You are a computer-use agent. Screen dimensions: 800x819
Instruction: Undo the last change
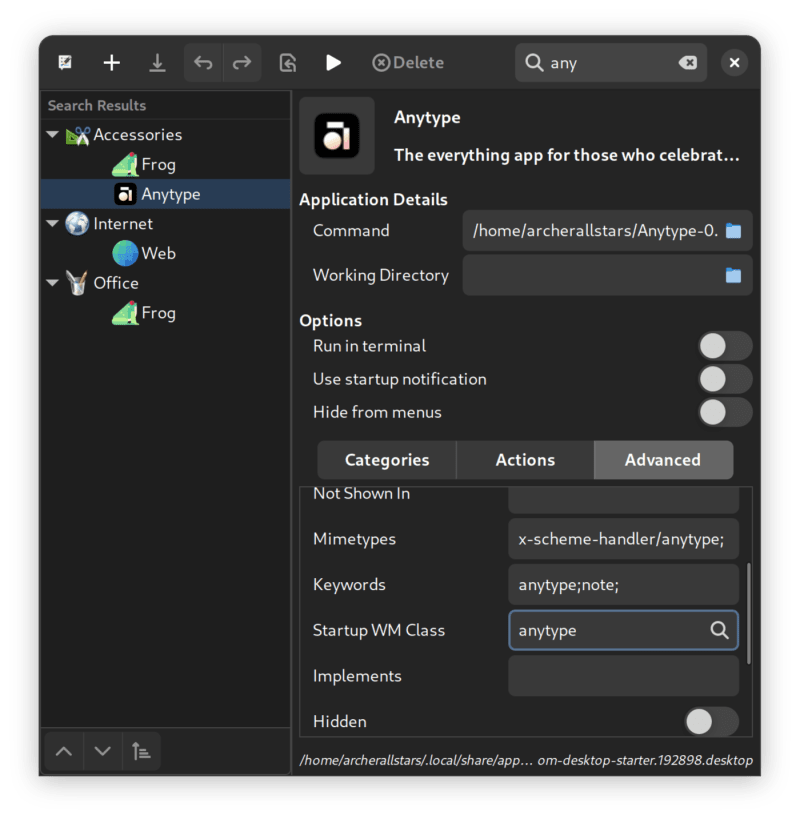coord(203,63)
